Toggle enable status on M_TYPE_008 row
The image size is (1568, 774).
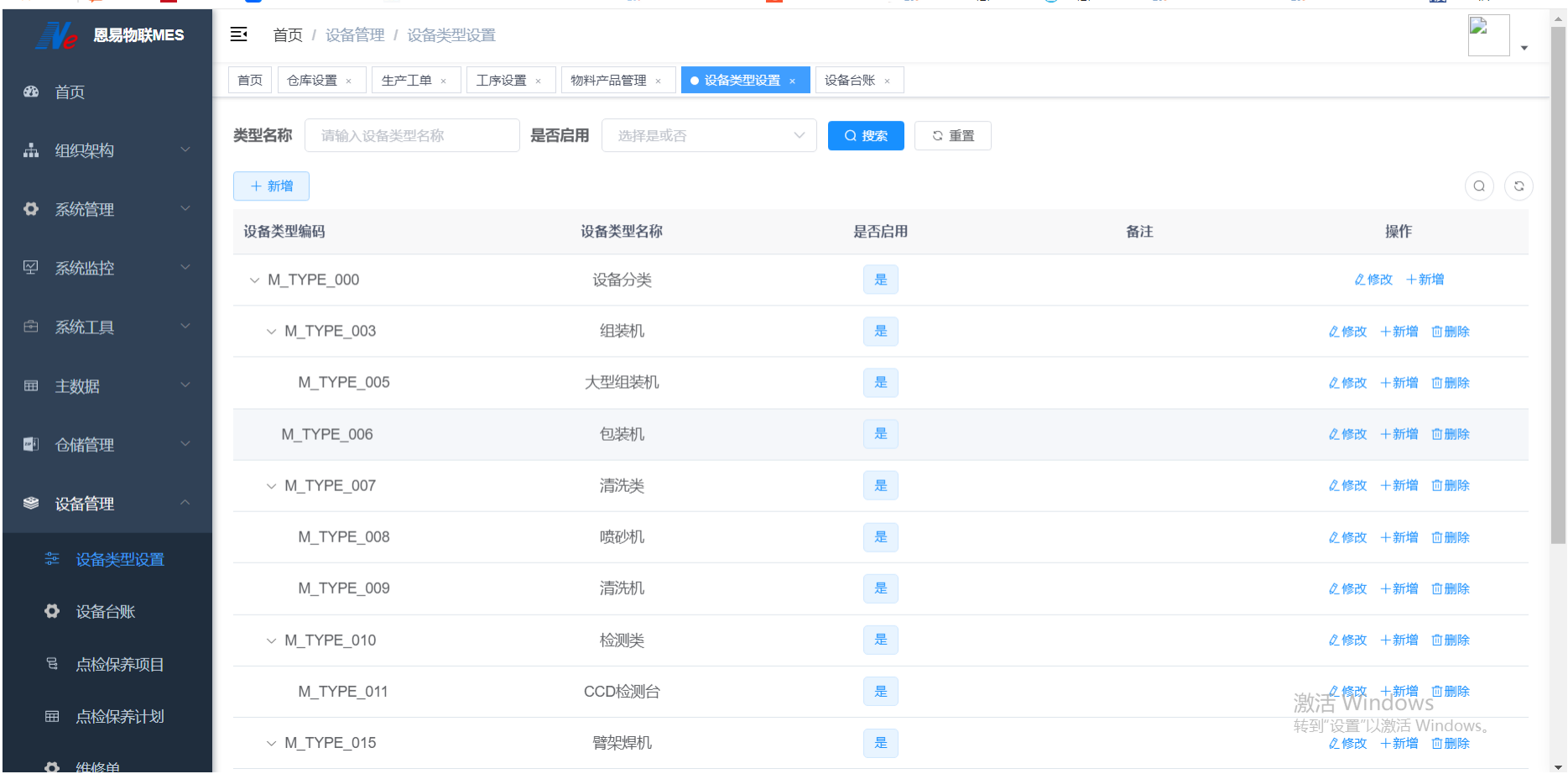pos(880,537)
